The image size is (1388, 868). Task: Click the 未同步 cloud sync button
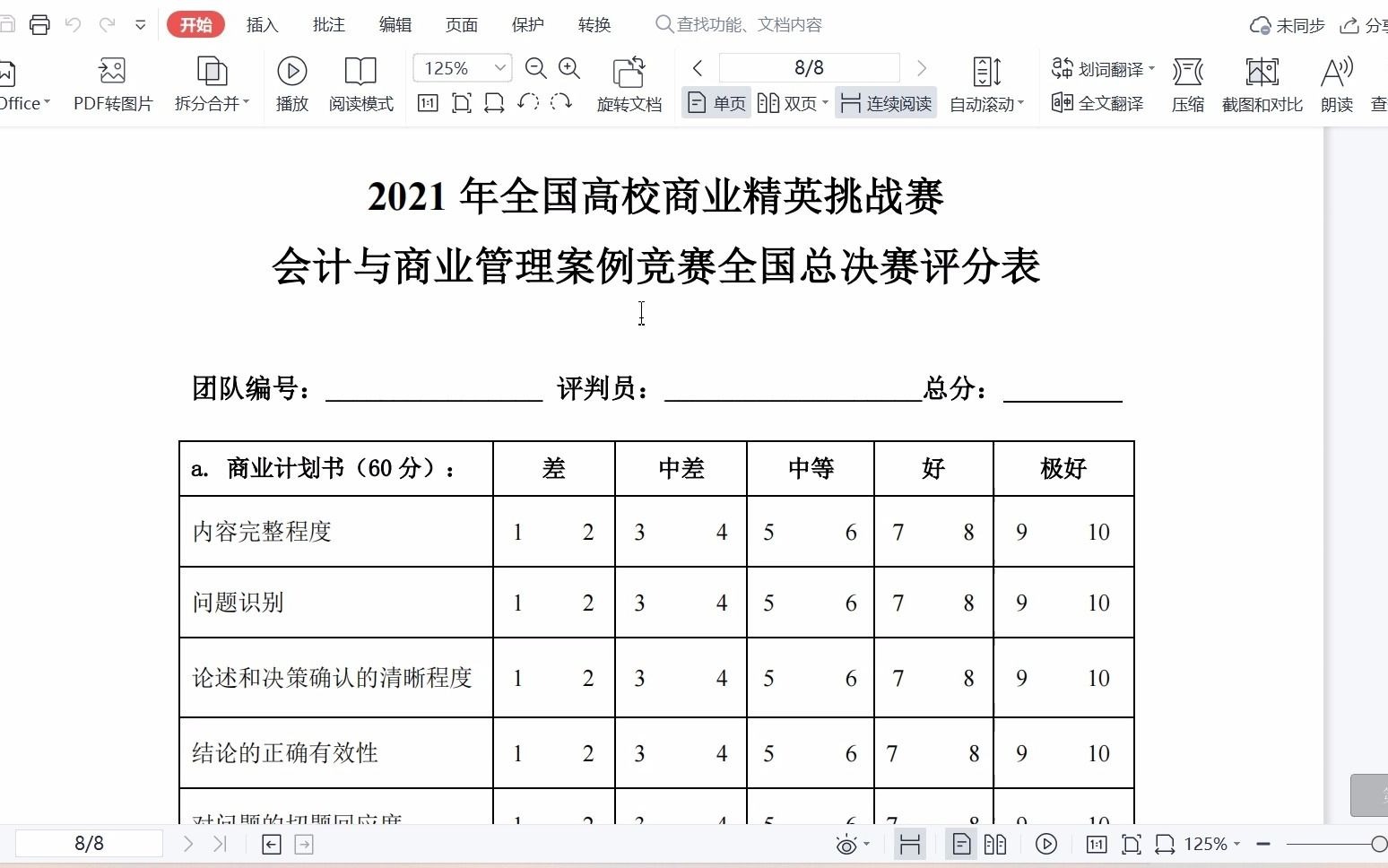point(1287,26)
